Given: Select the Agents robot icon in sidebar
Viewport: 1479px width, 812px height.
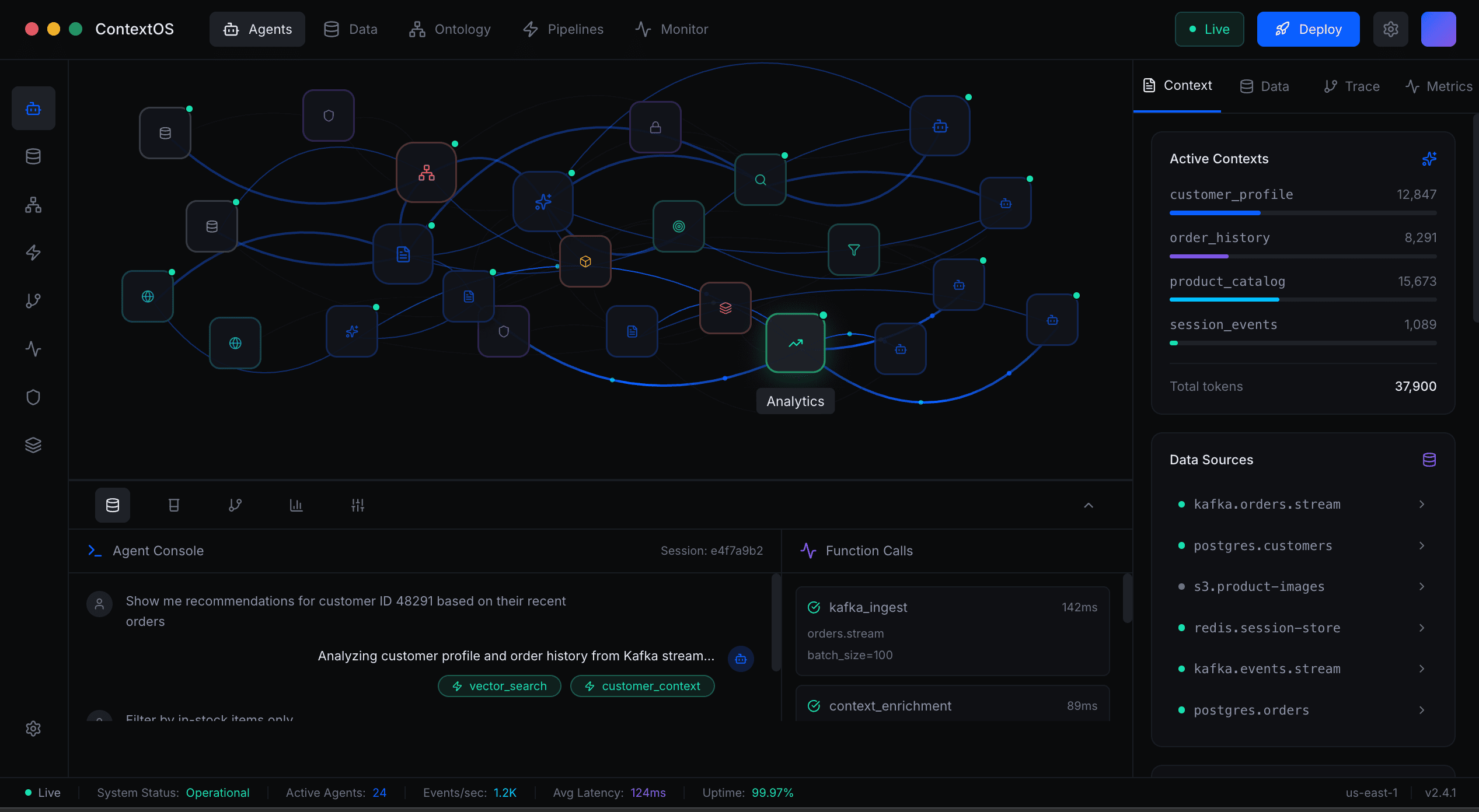Looking at the screenshot, I should (33, 108).
